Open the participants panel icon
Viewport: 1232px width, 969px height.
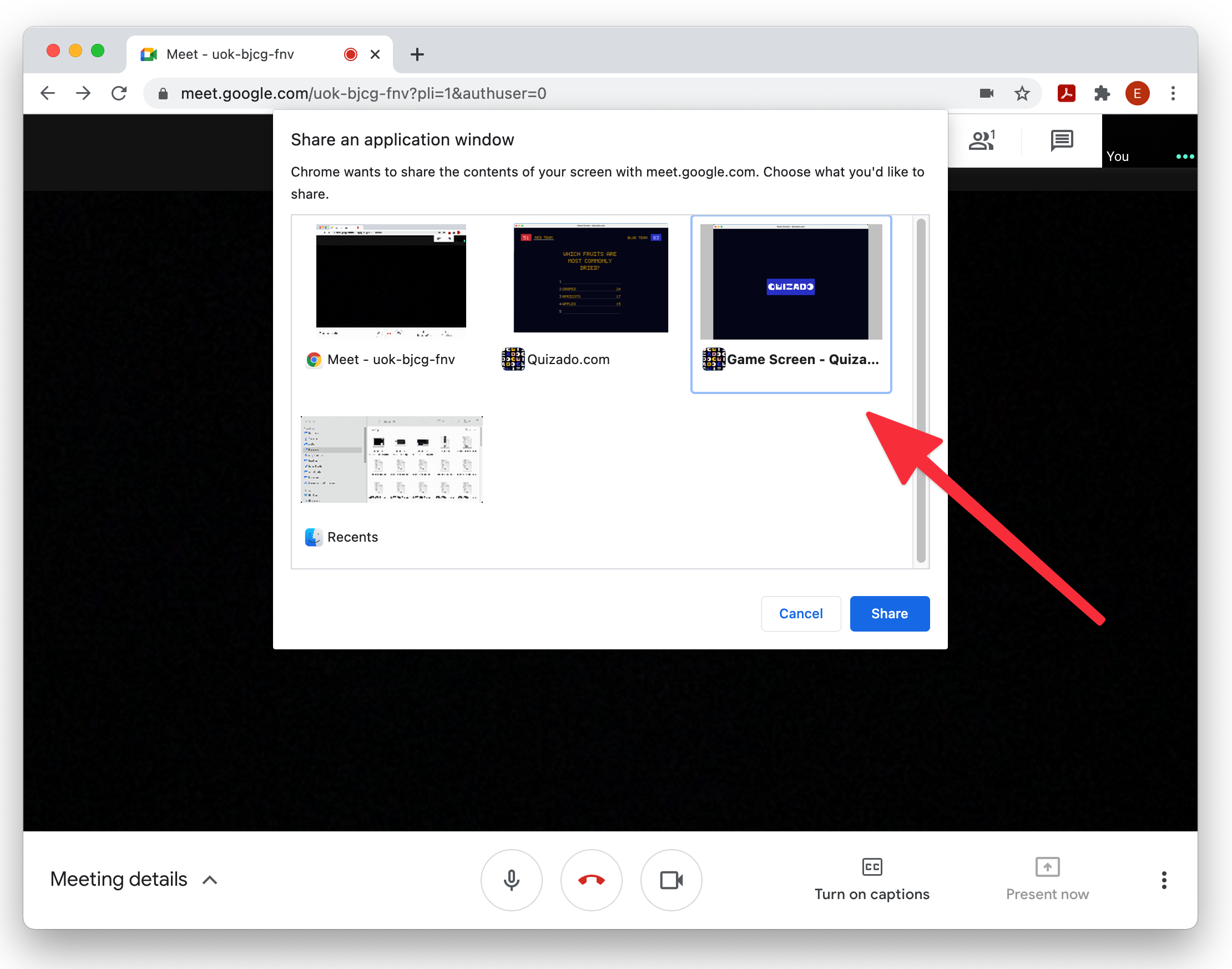[982, 140]
